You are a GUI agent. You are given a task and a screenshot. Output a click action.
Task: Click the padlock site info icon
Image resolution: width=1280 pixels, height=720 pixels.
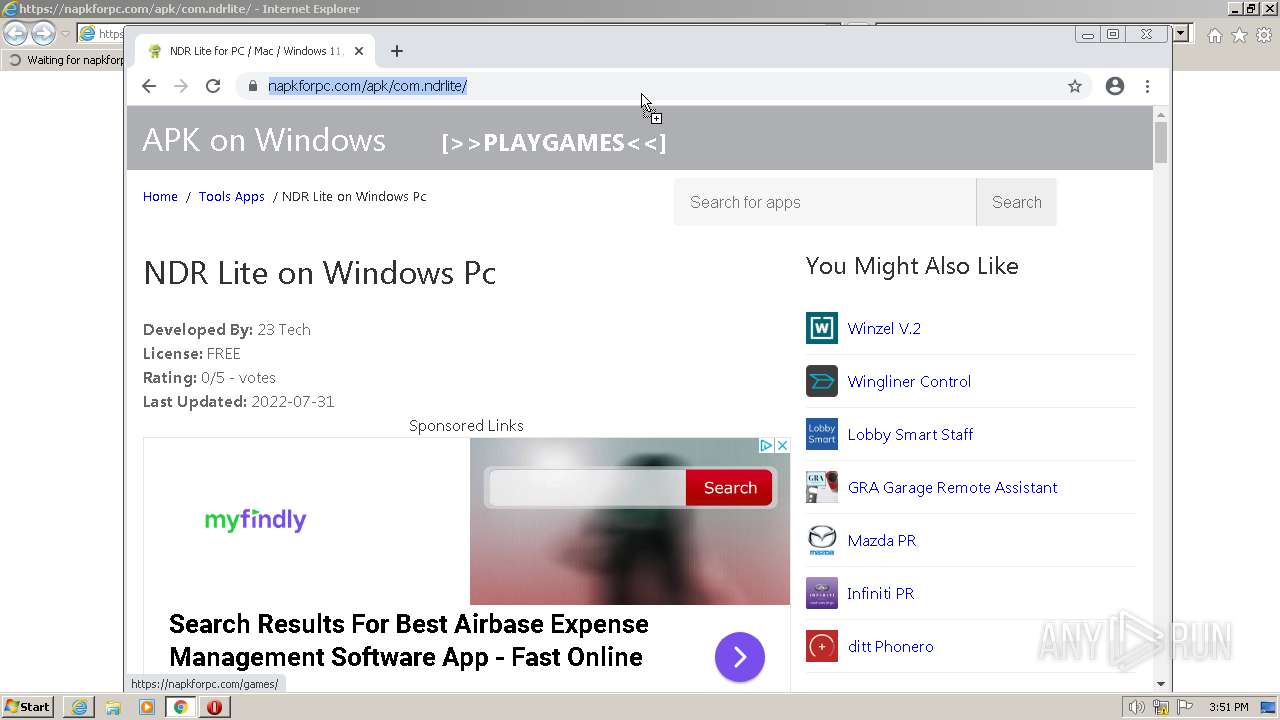252,86
